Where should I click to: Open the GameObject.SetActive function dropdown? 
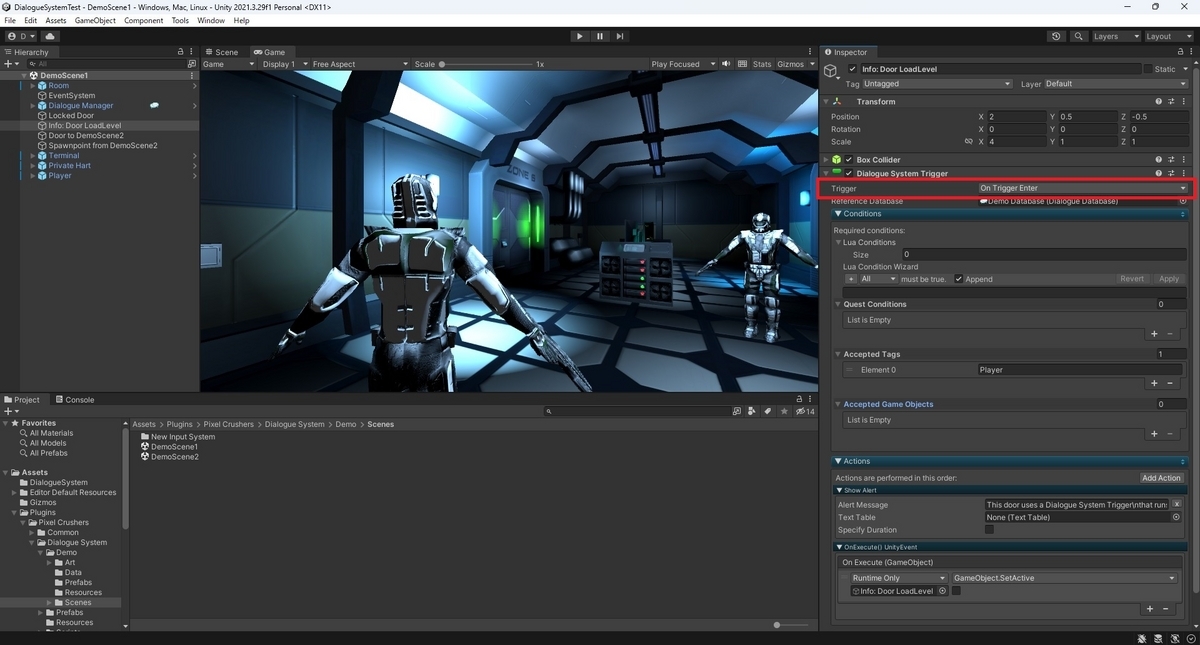click(x=1064, y=578)
